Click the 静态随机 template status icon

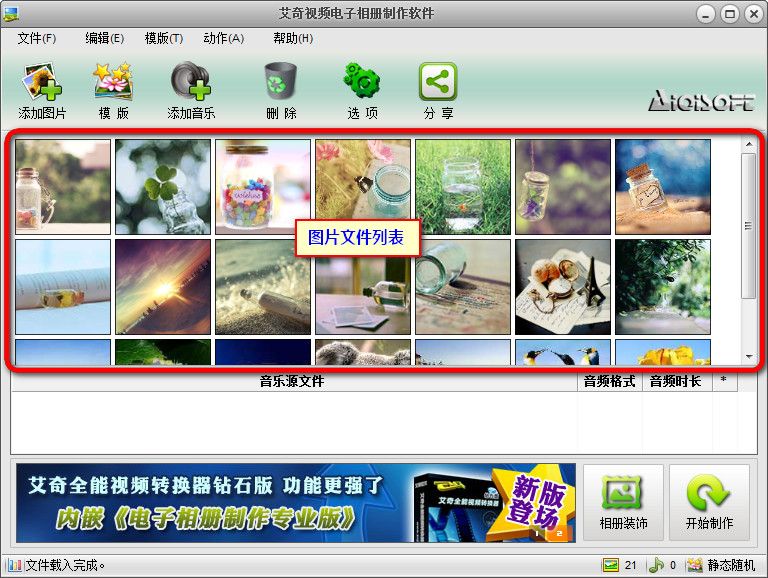tap(694, 565)
